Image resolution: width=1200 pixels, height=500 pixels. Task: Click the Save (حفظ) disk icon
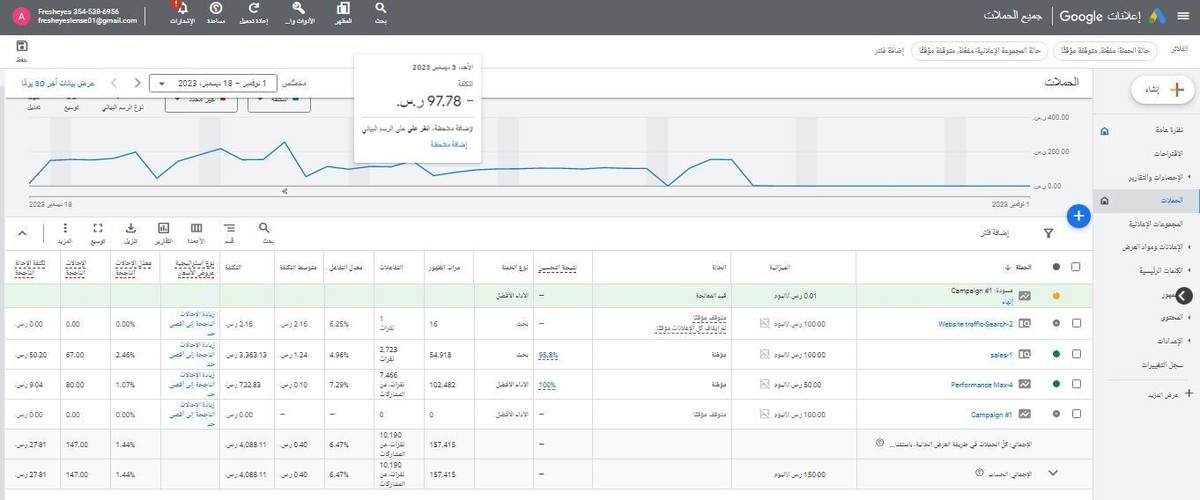(21, 46)
